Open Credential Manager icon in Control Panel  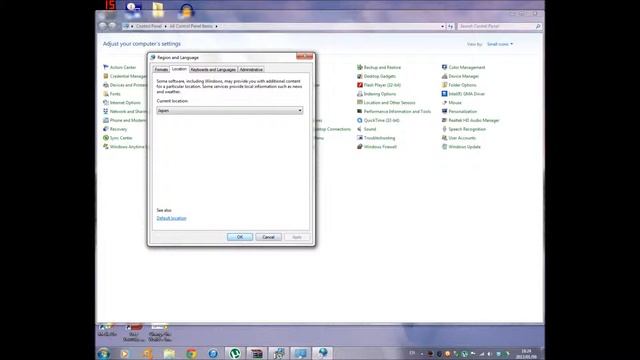(x=106, y=76)
